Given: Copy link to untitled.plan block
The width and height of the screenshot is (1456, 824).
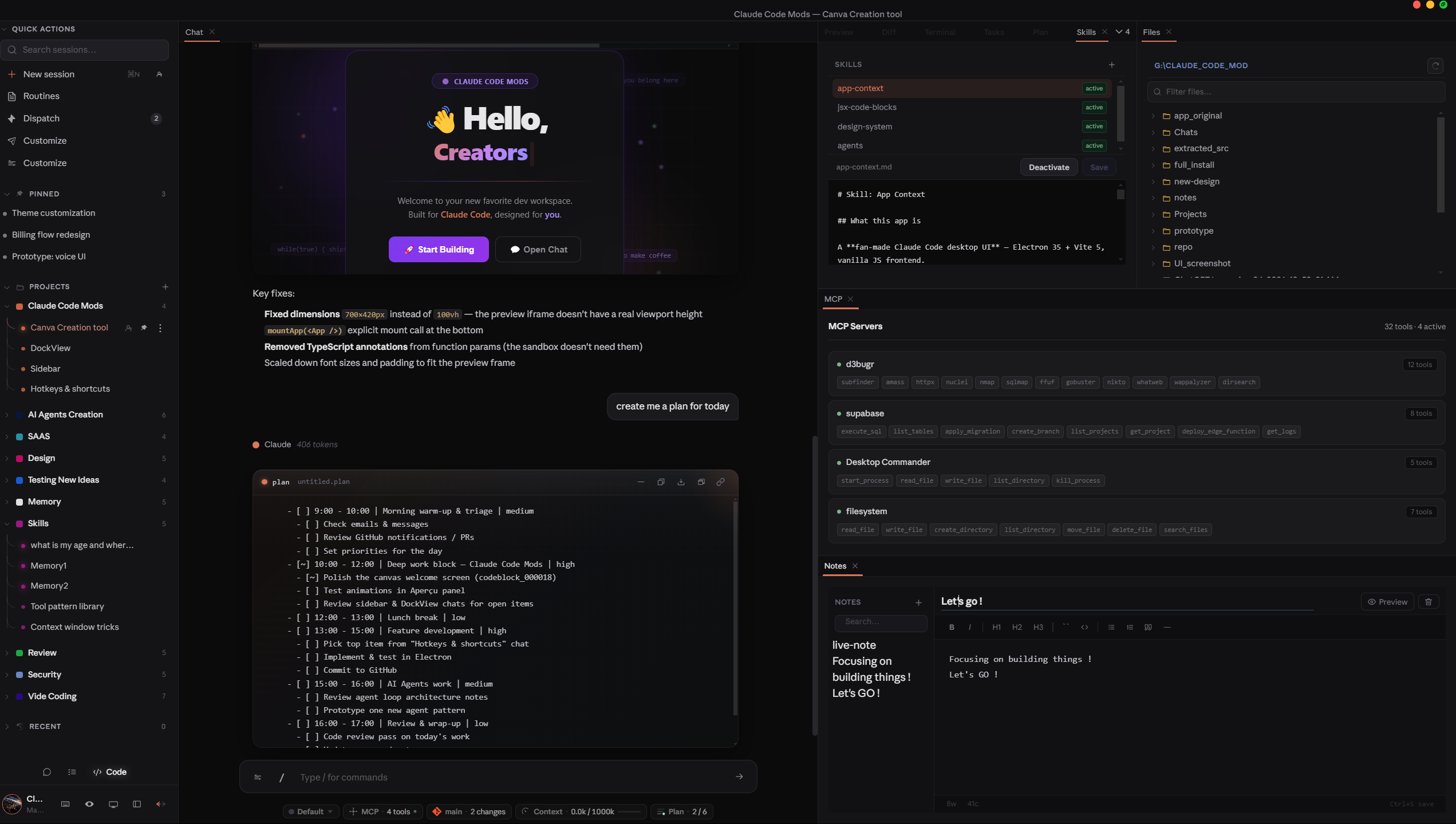Looking at the screenshot, I should (721, 482).
